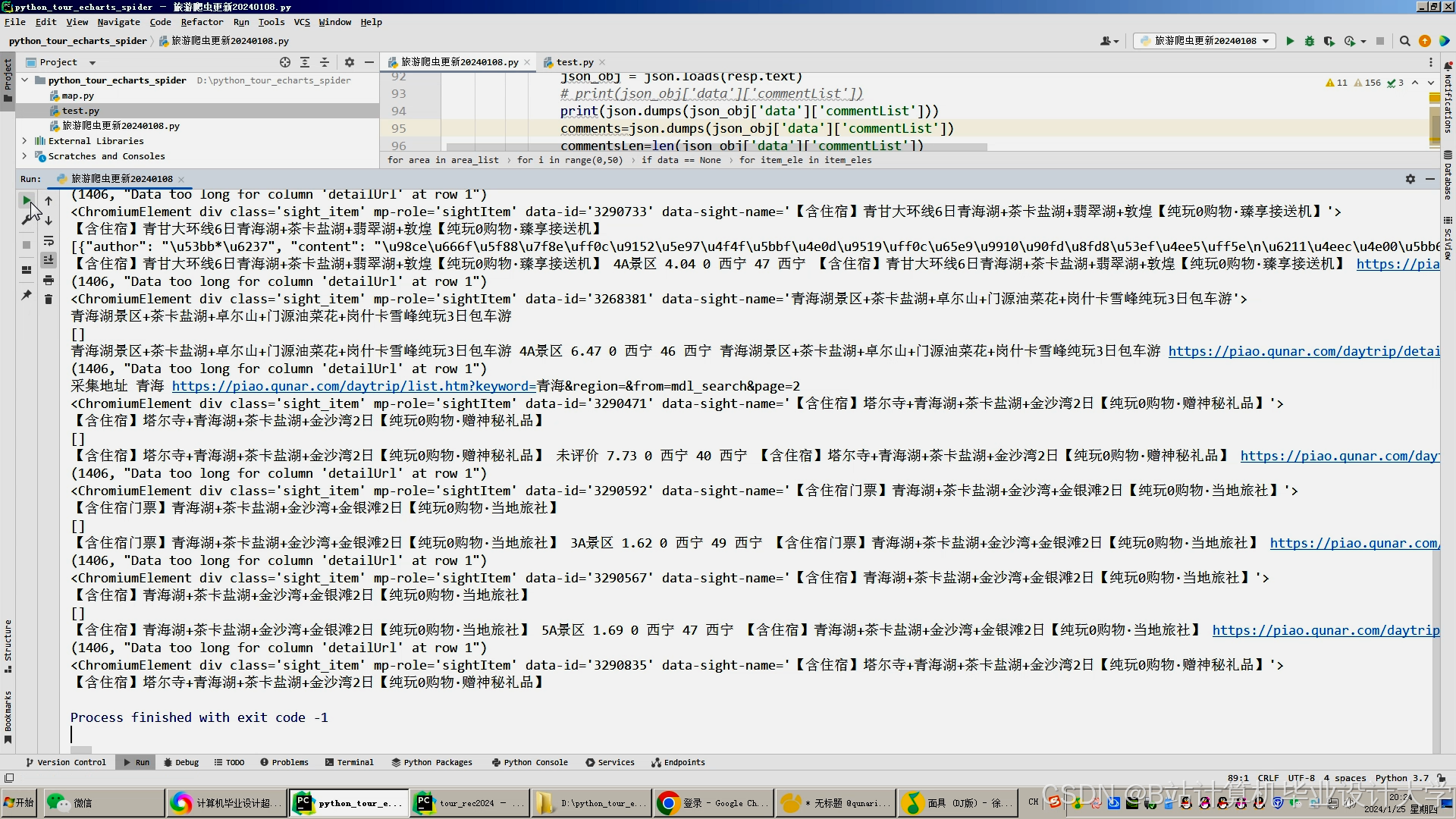Click Select Opened File target icon
The image size is (1456, 819).
tap(284, 62)
